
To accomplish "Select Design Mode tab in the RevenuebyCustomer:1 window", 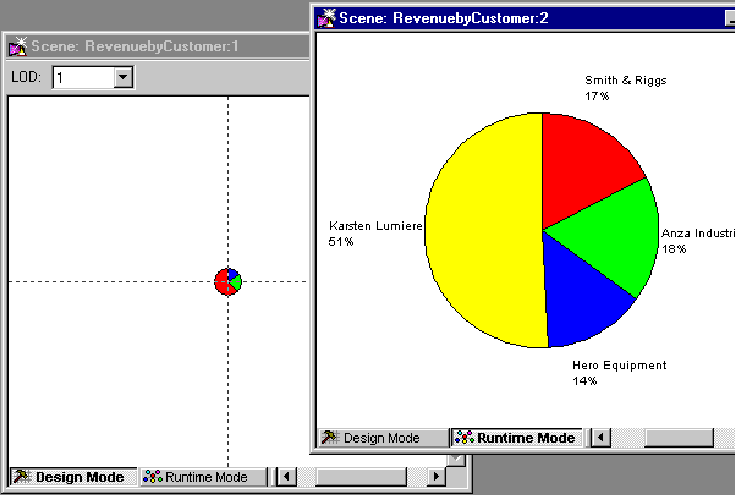I will (x=70, y=477).
